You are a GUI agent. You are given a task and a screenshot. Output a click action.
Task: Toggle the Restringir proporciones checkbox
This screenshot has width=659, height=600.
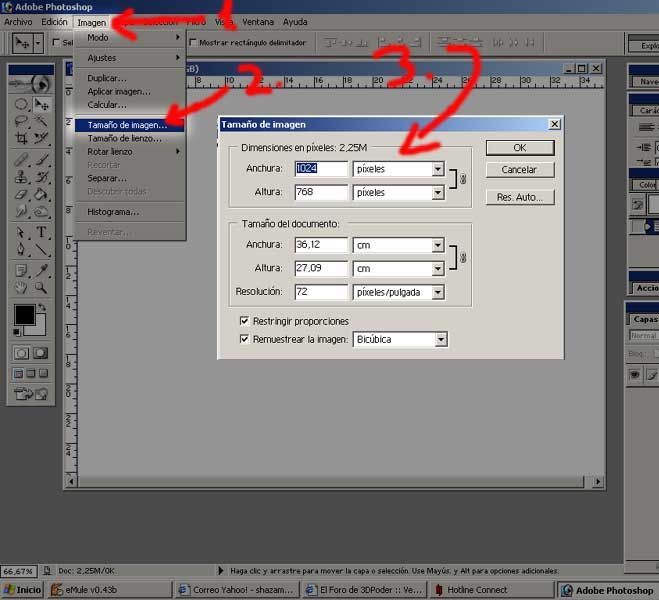244,321
